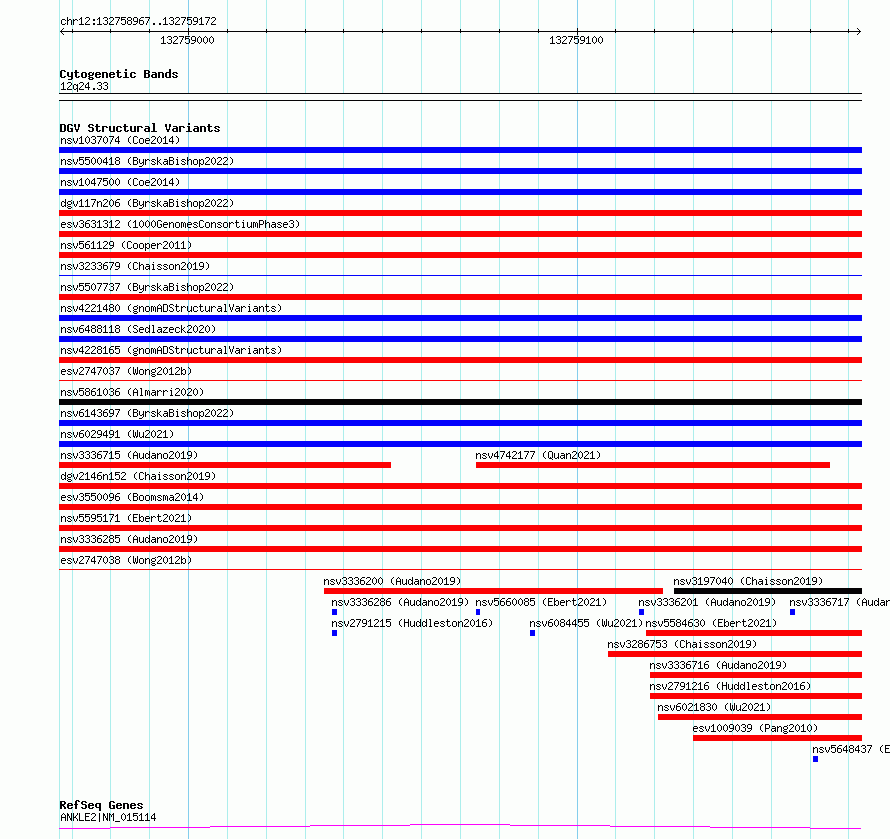Image resolution: width=890 pixels, height=839 pixels.
Task: Open the ANKLE2|NM_015114 gene label
Action: tap(108, 817)
